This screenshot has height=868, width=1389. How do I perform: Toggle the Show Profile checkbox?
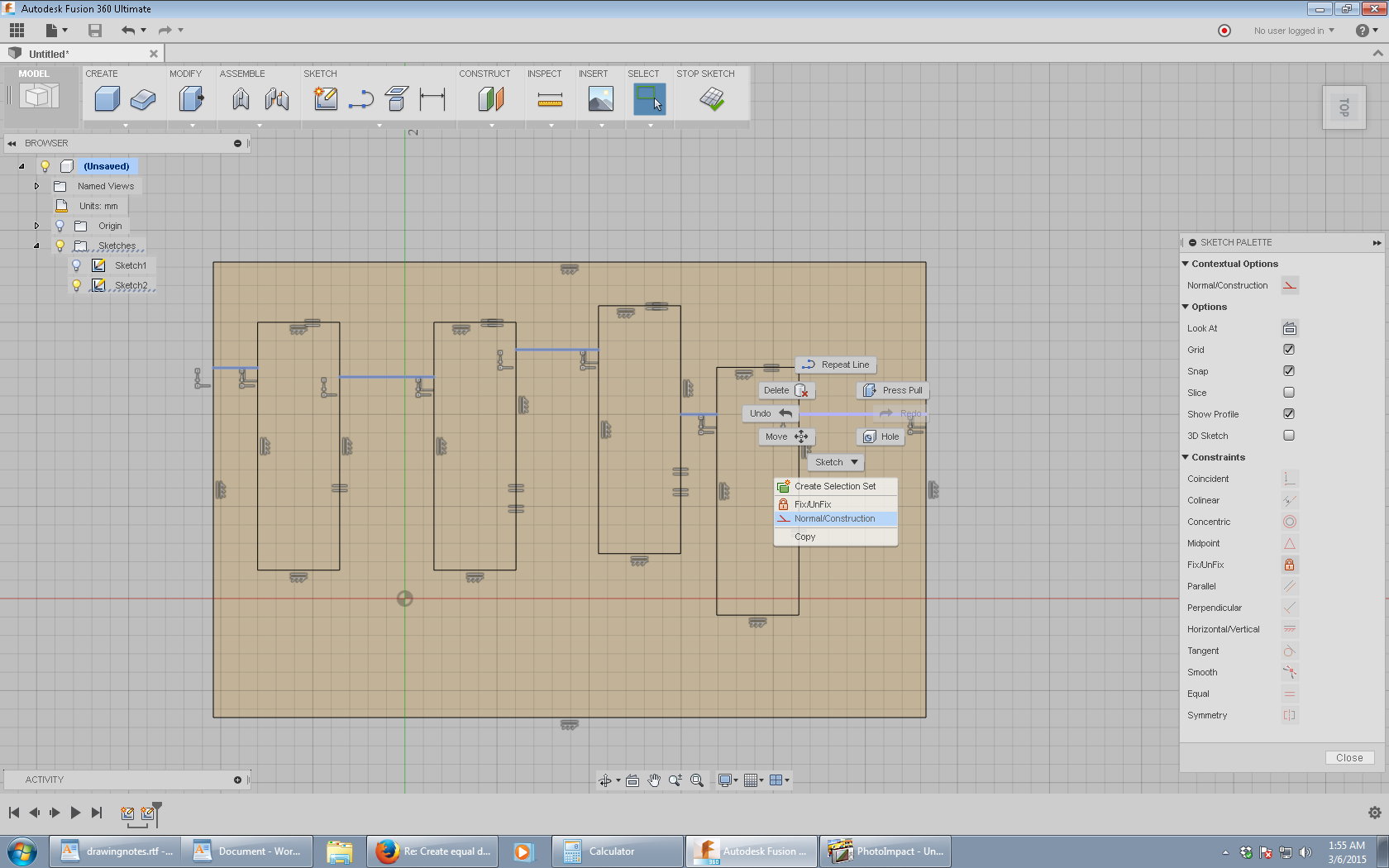click(1289, 414)
